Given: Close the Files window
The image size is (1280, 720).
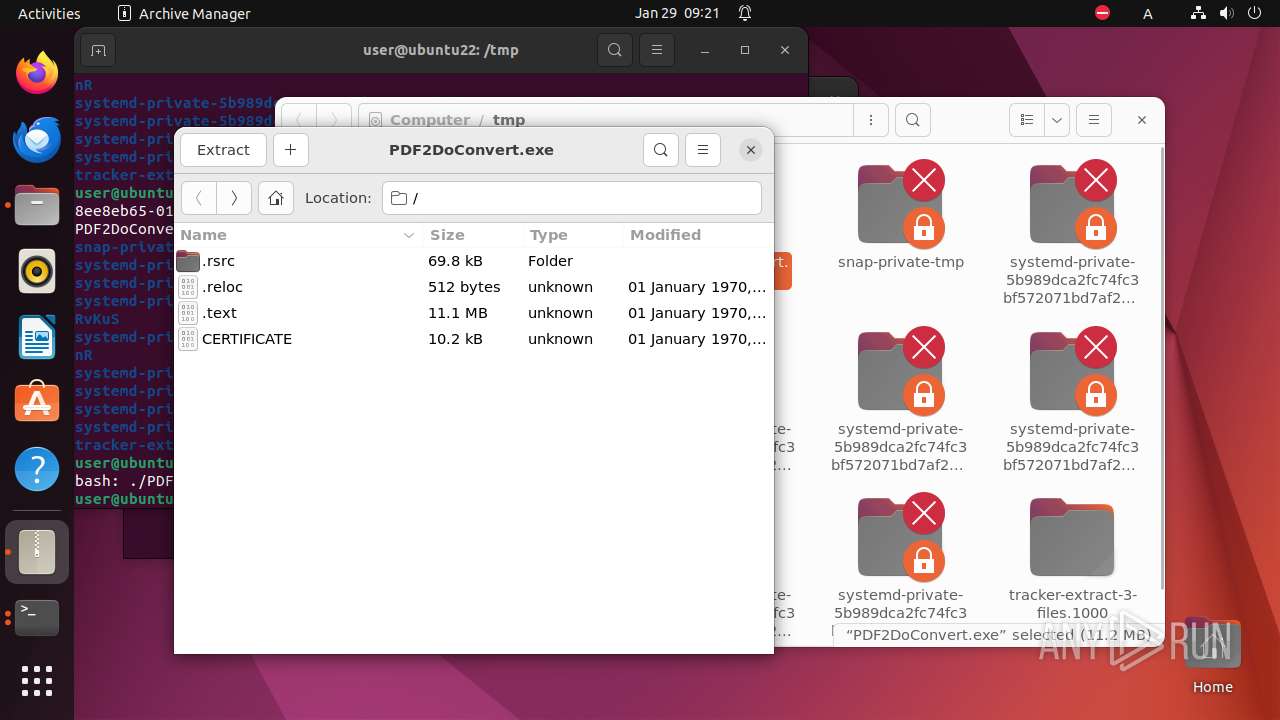Looking at the screenshot, I should point(1141,120).
